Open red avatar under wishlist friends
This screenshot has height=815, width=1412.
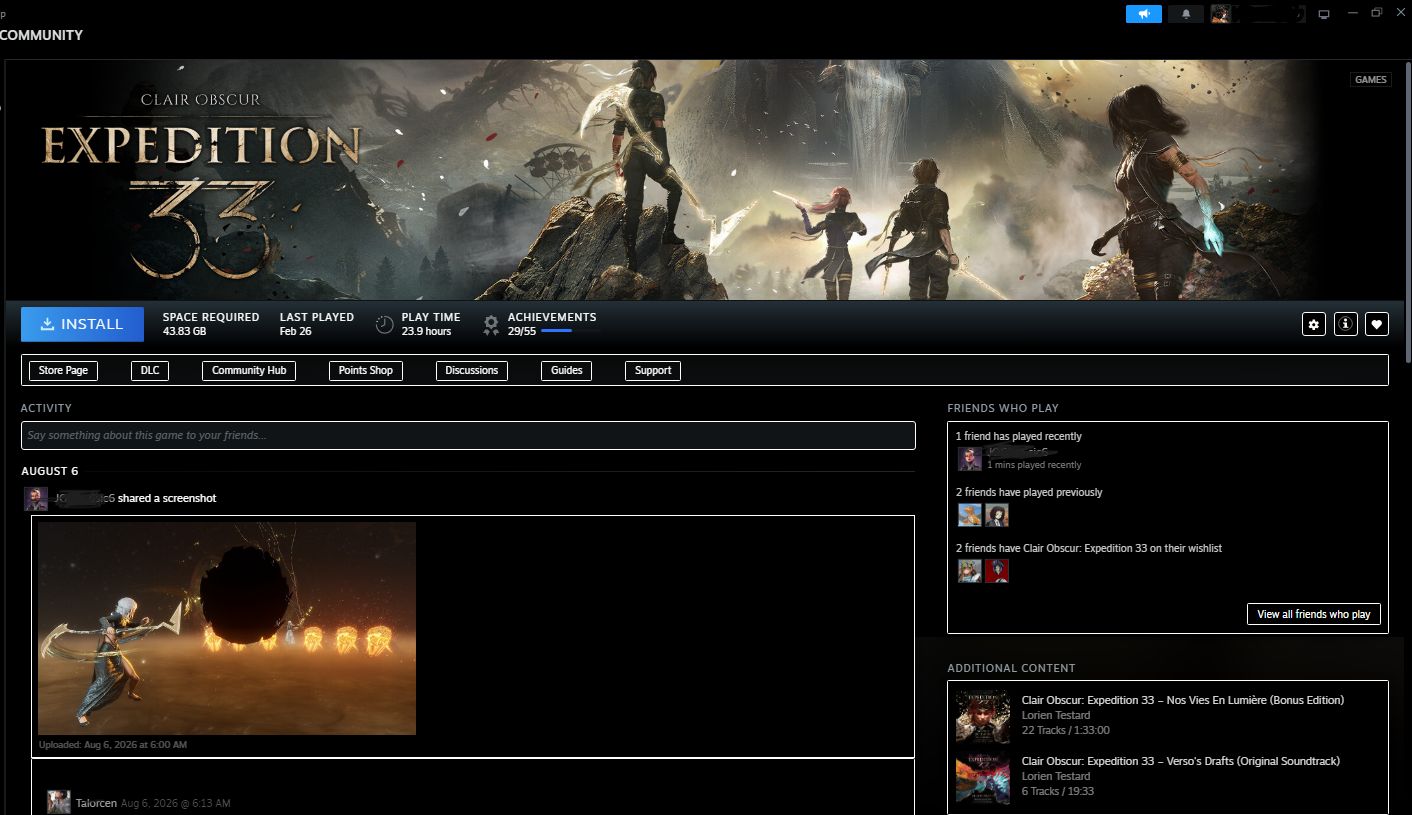pyautogui.click(x=997, y=571)
